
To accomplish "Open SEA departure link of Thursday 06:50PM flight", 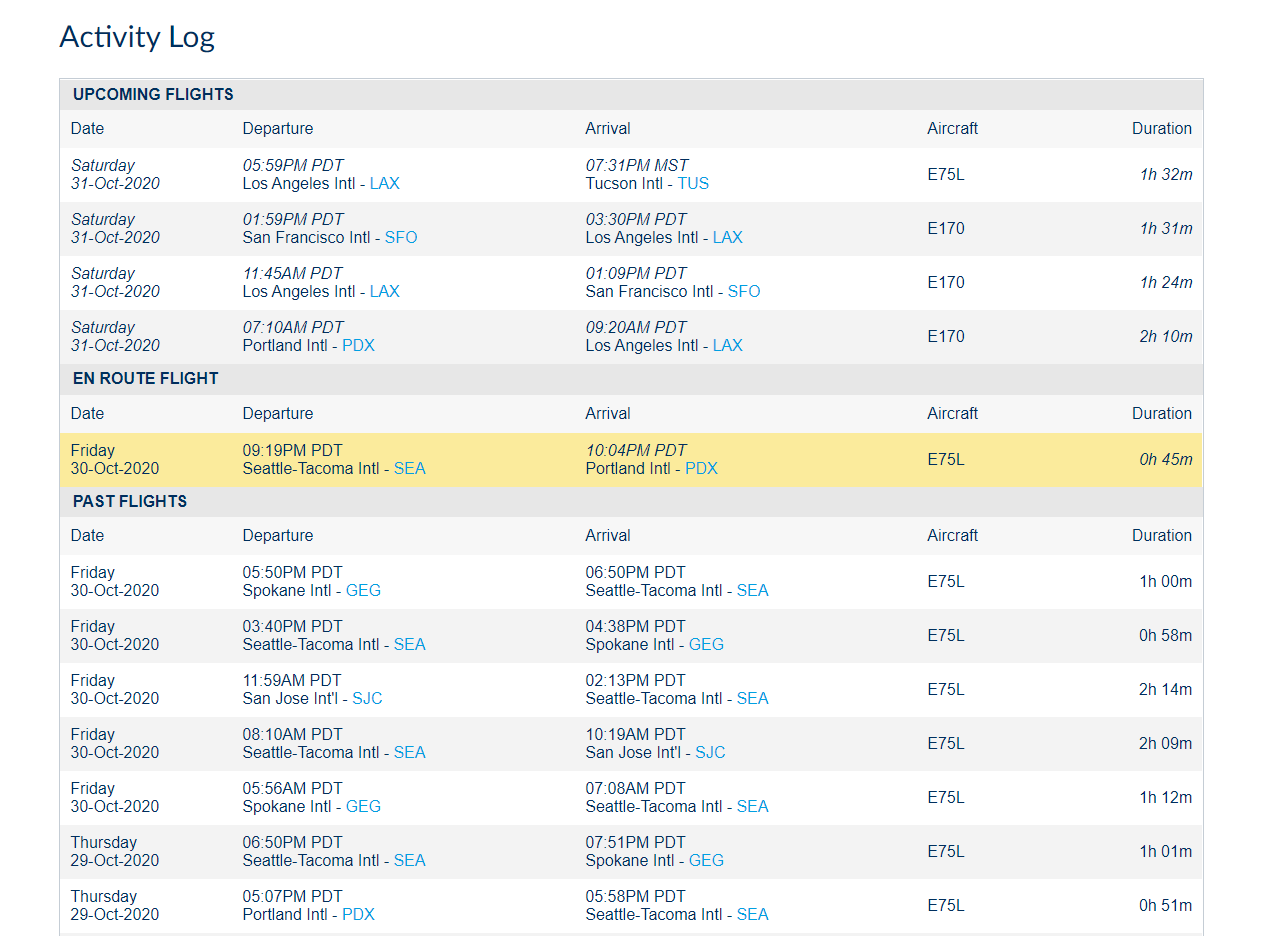I will pyautogui.click(x=410, y=861).
